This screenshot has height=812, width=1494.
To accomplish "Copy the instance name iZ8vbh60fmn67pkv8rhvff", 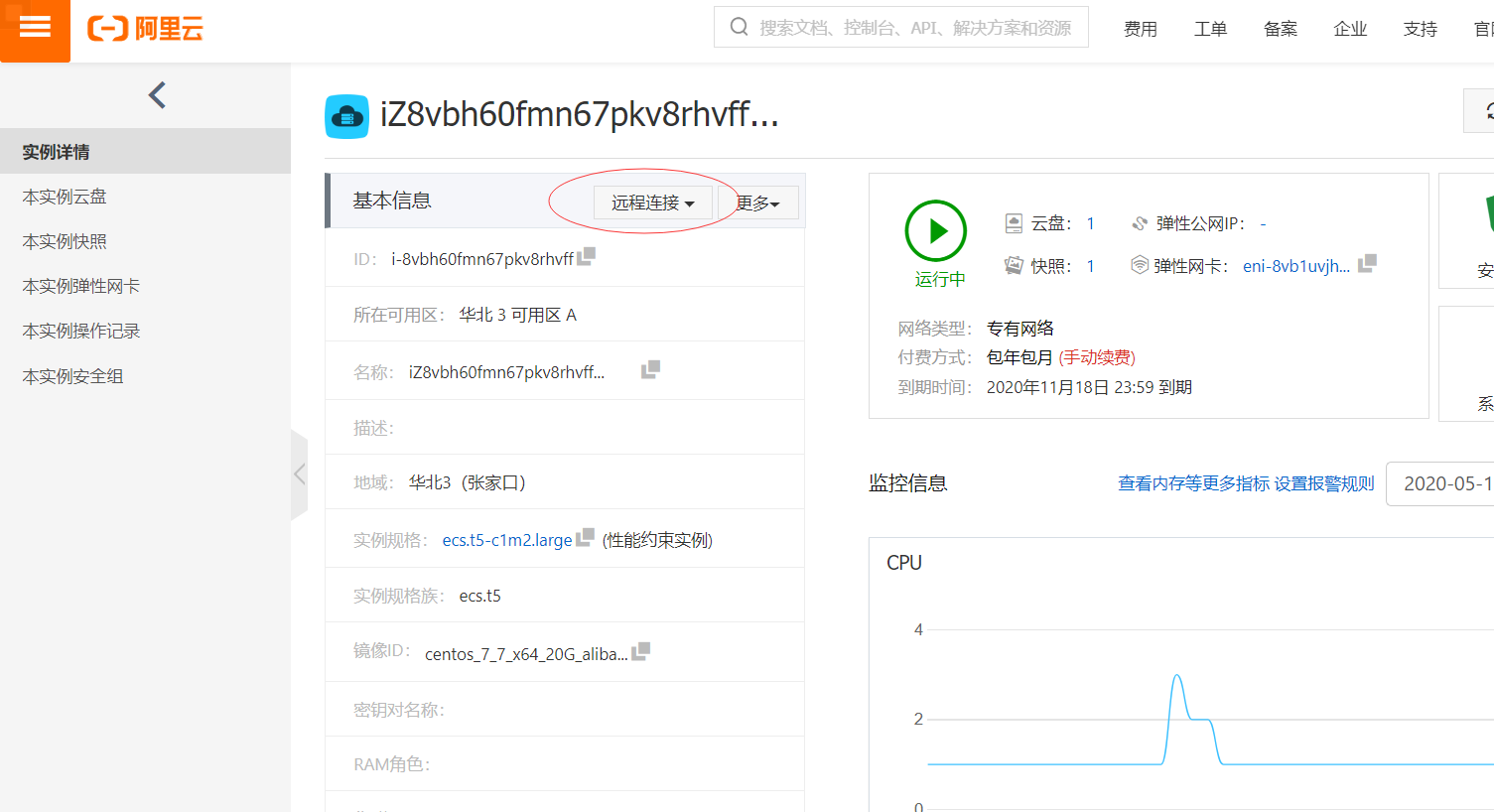I will pyautogui.click(x=650, y=369).
